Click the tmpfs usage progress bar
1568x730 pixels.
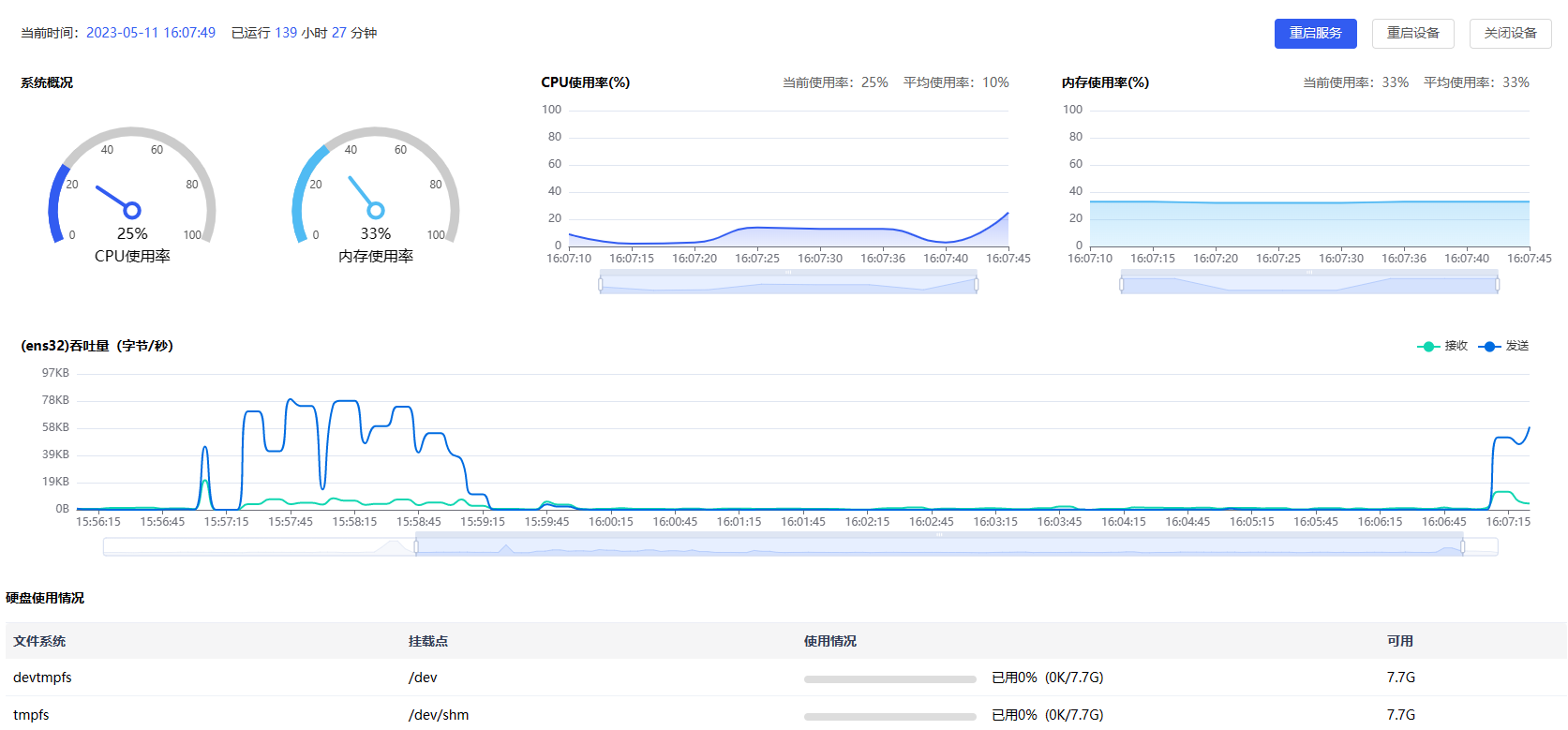pyautogui.click(x=890, y=717)
